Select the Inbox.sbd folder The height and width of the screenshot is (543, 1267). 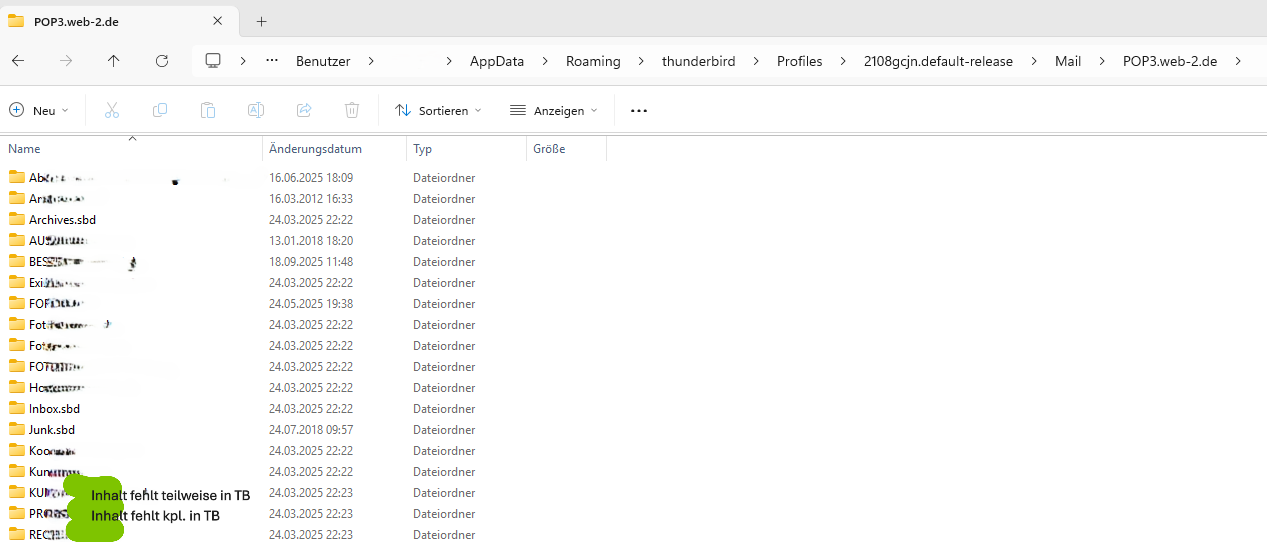pos(54,409)
